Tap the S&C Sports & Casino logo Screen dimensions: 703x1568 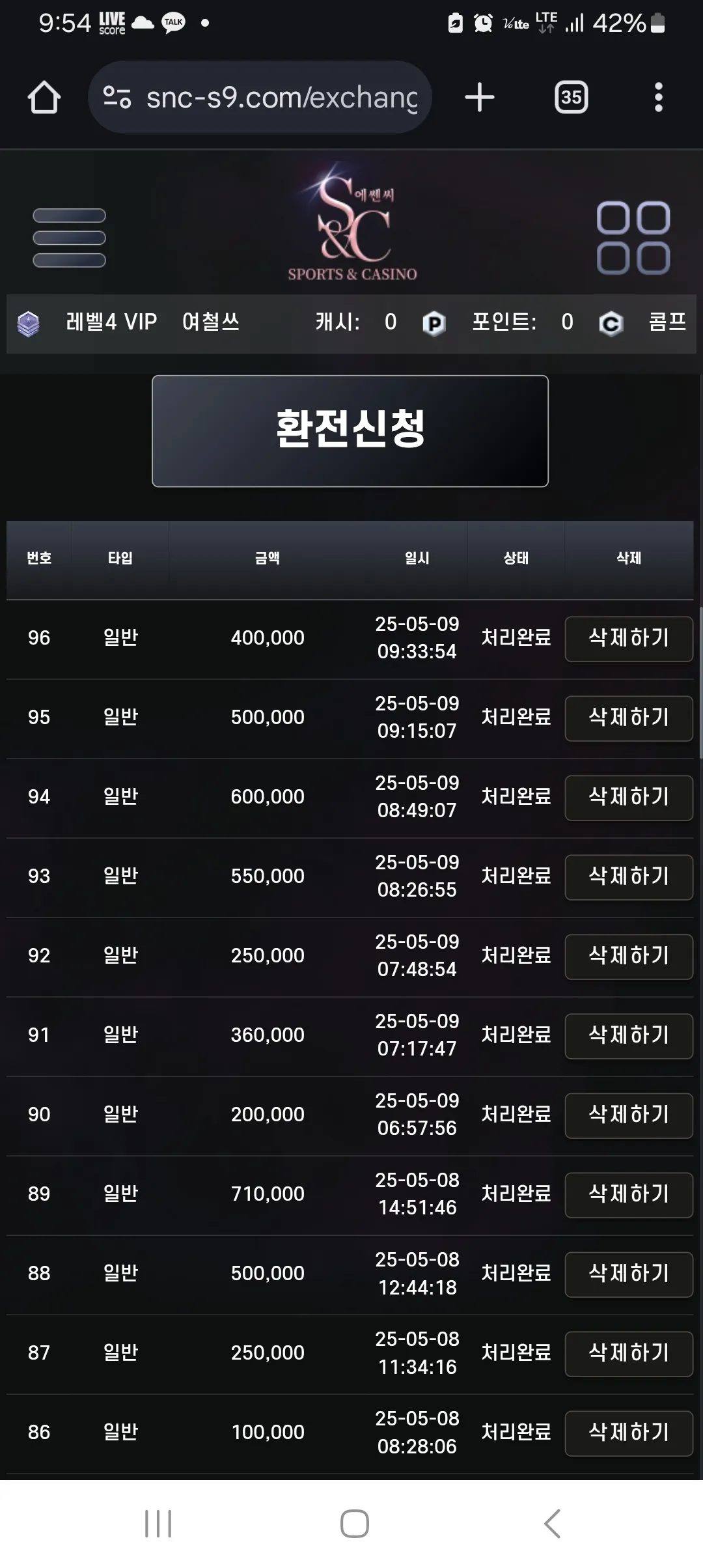(352, 222)
